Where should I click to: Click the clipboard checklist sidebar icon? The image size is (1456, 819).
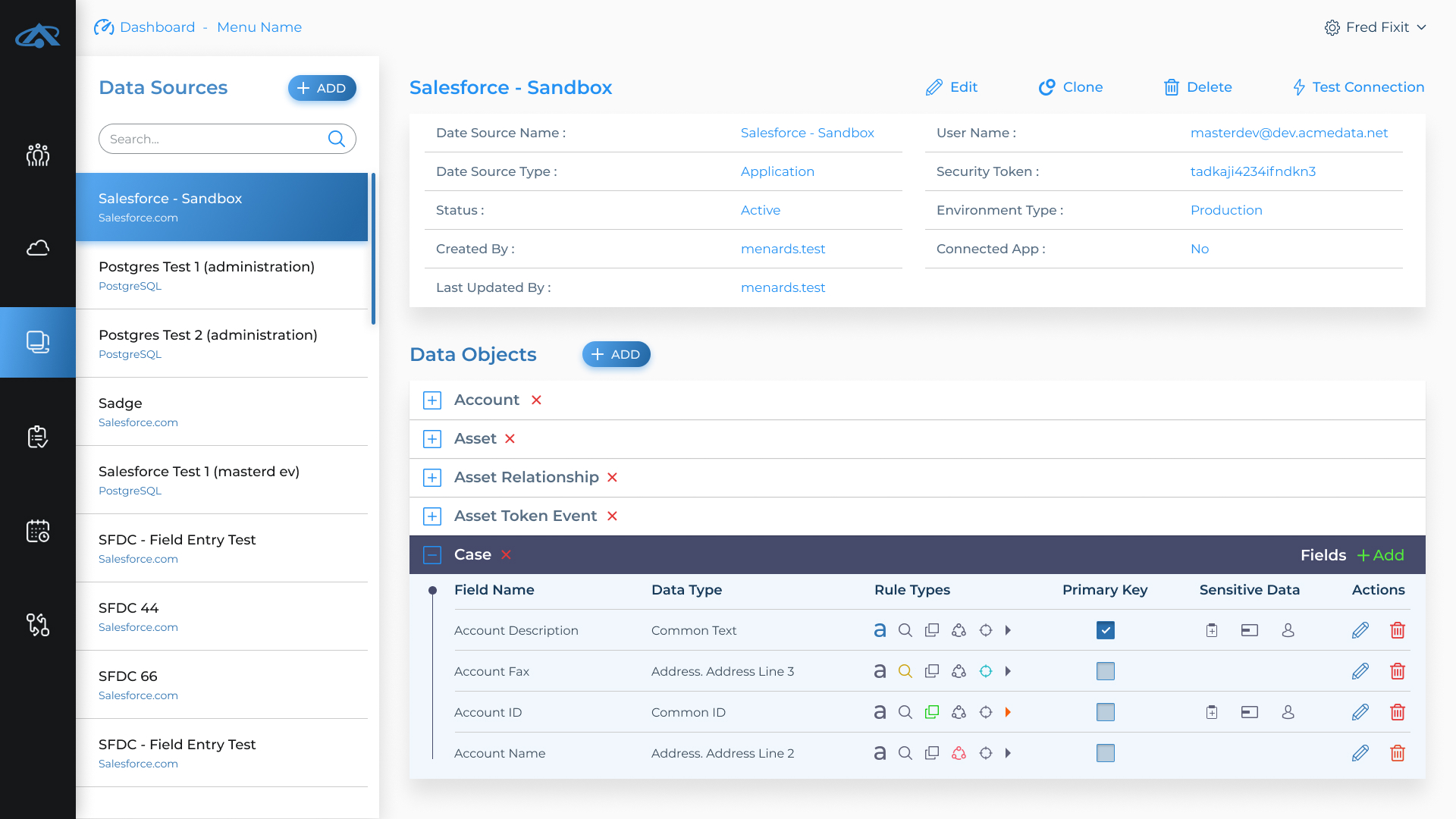38,437
